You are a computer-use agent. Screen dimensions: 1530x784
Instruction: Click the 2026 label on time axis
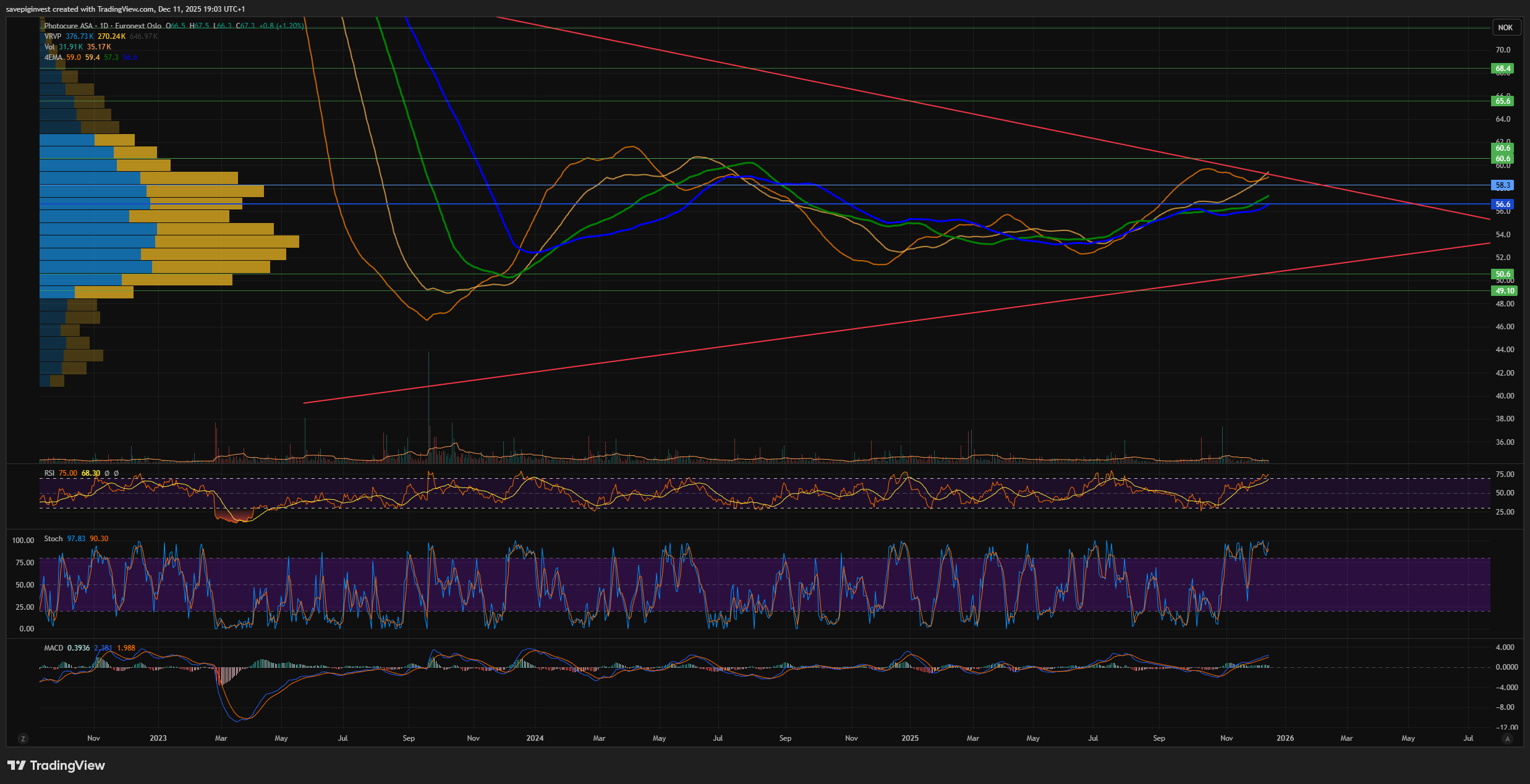coord(1285,738)
